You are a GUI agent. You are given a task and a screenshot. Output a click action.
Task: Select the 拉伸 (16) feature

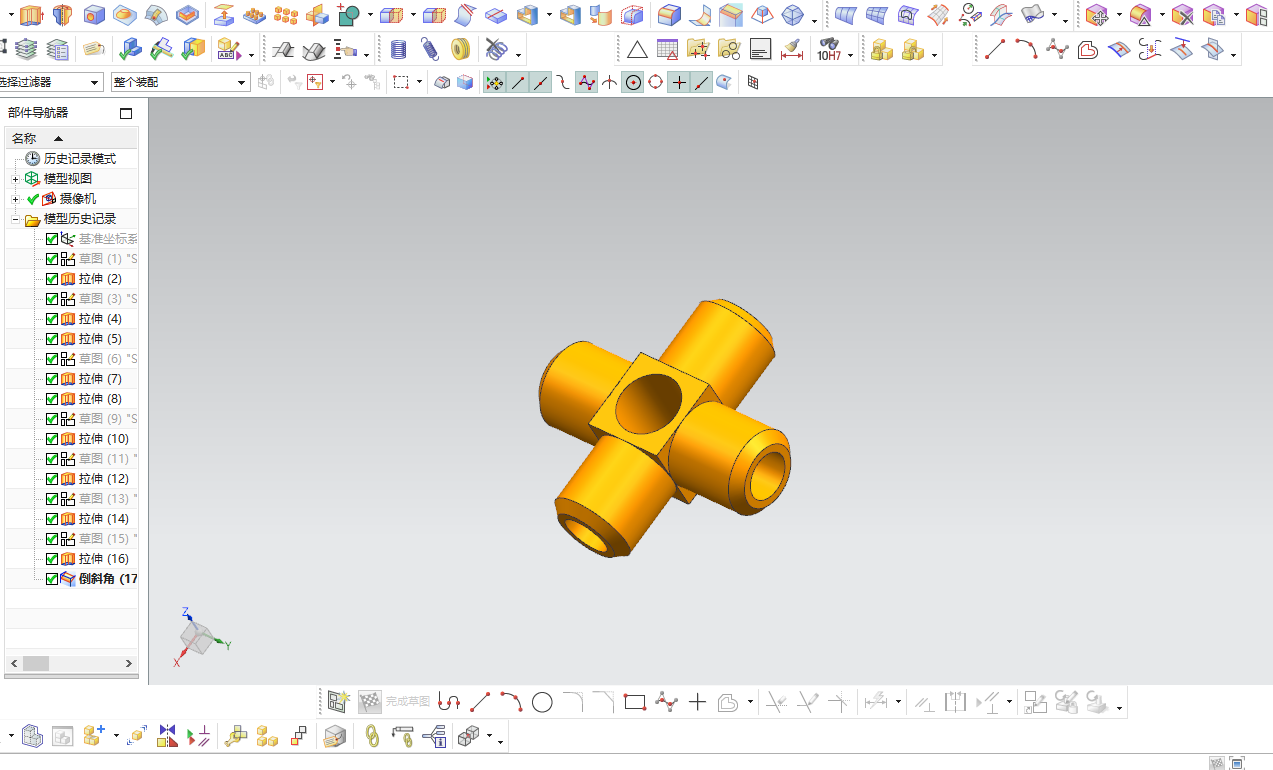tap(104, 559)
